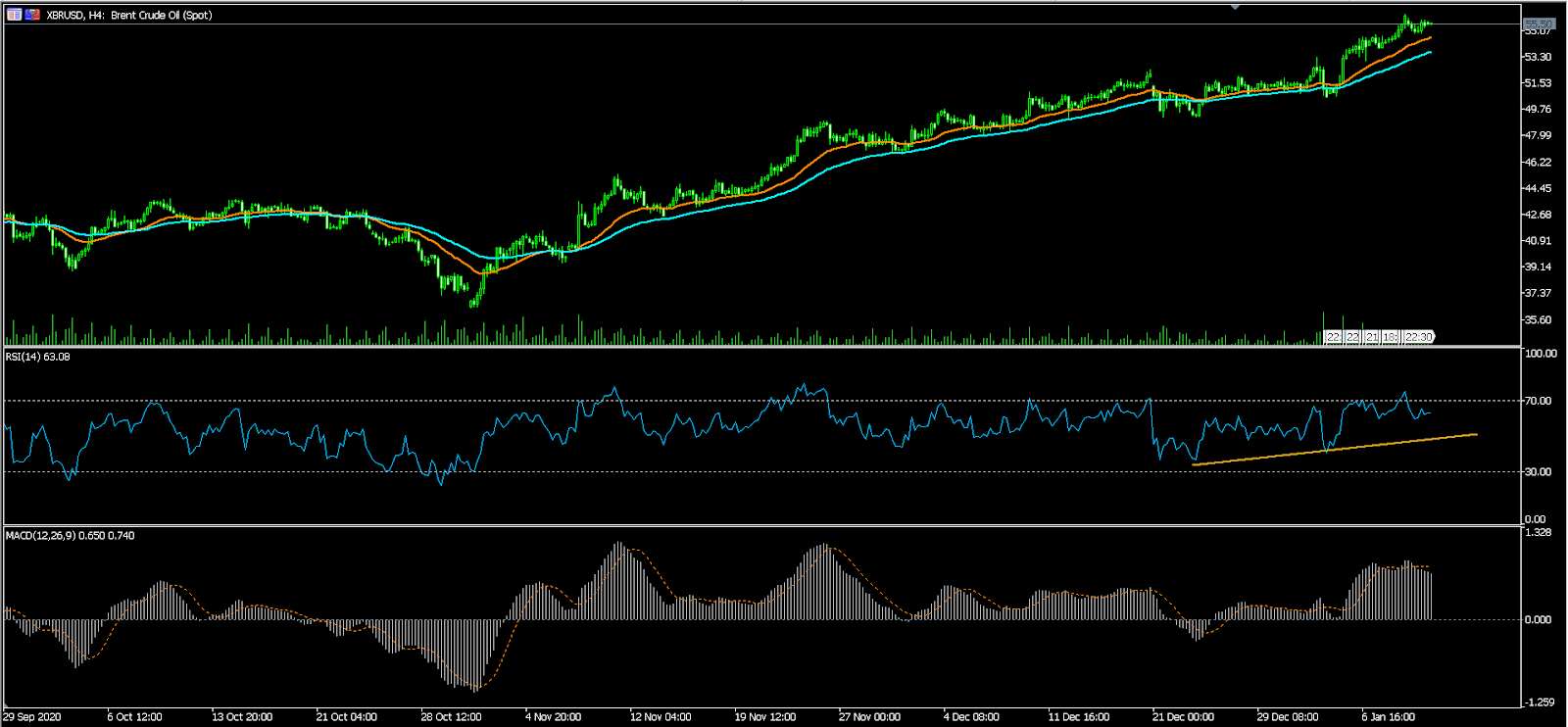Click the 6 Oct 12:00 time label
This screenshot has height=727, width=1568.
[135, 717]
